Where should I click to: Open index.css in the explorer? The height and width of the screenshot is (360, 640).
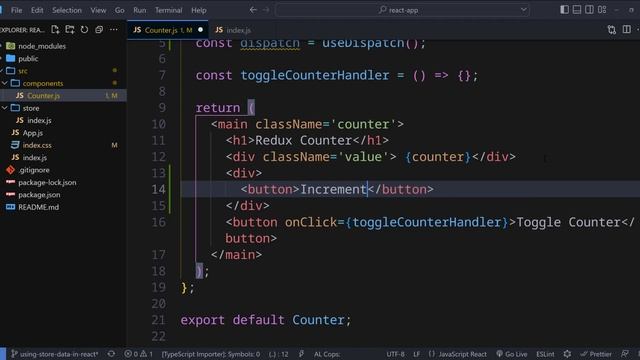point(37,145)
